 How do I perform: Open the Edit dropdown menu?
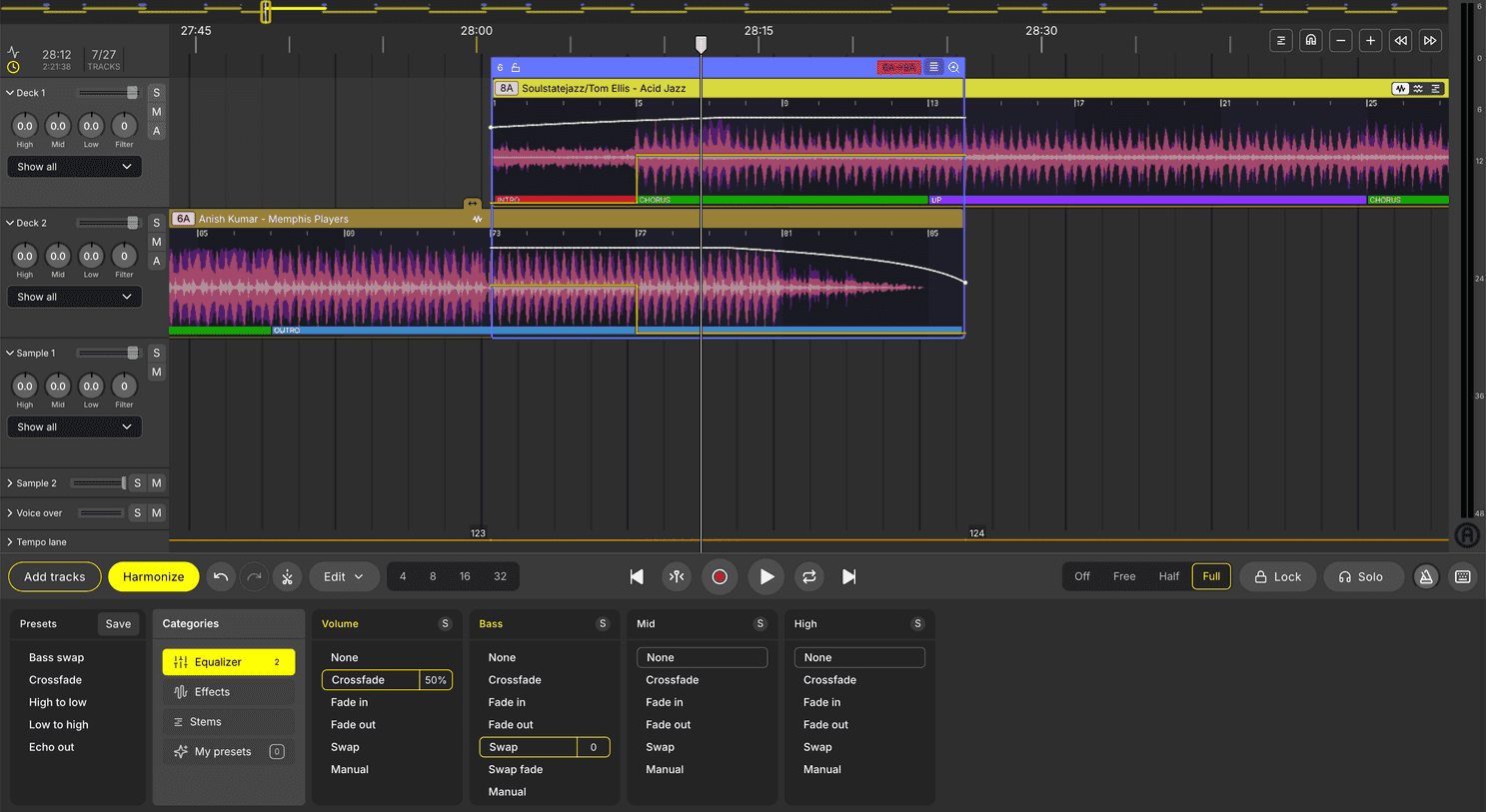344,576
